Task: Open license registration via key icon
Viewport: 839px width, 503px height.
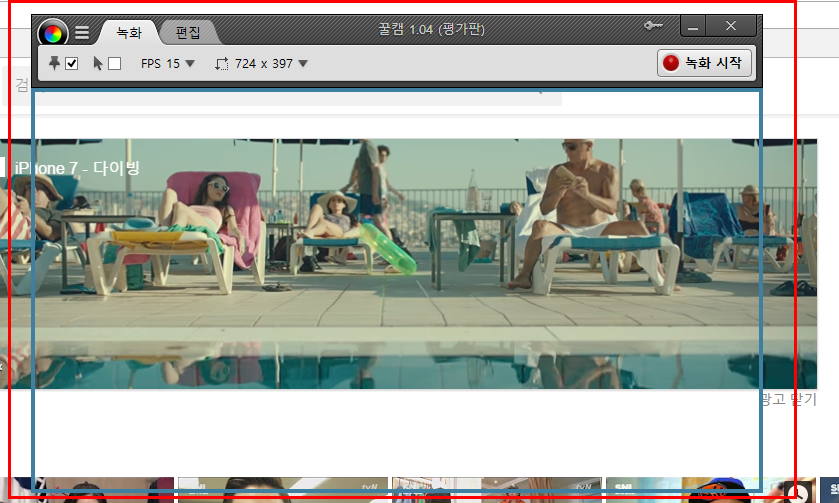Action: [x=653, y=25]
